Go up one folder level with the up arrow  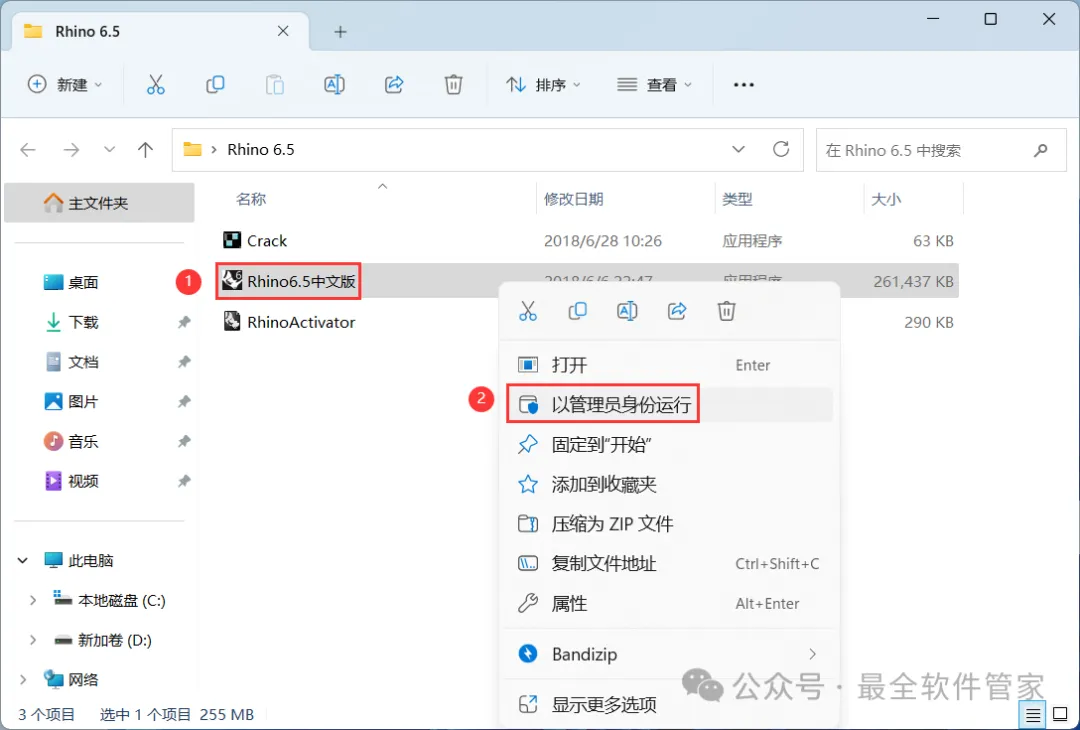click(x=145, y=150)
